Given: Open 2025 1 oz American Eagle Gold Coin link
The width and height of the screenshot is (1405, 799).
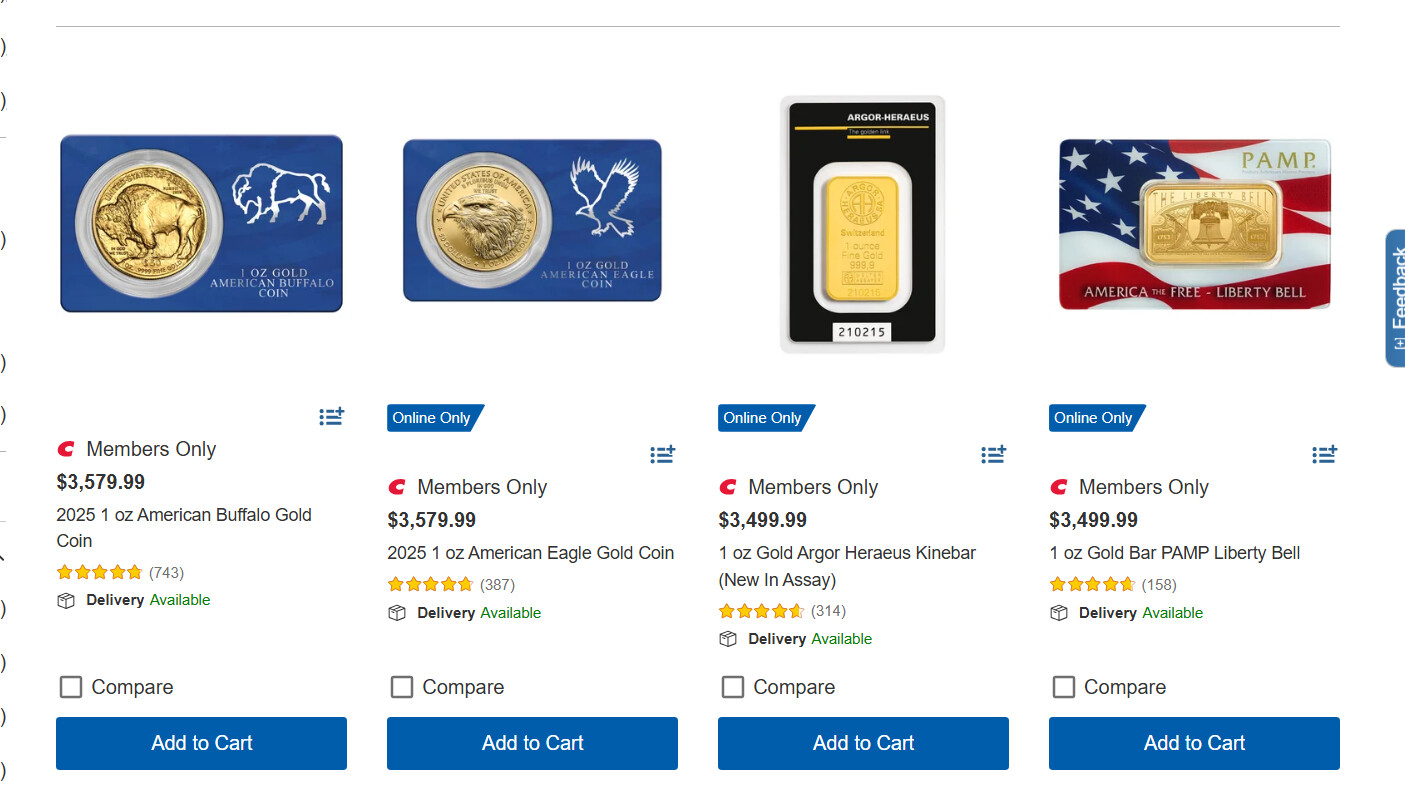Looking at the screenshot, I should coord(530,553).
